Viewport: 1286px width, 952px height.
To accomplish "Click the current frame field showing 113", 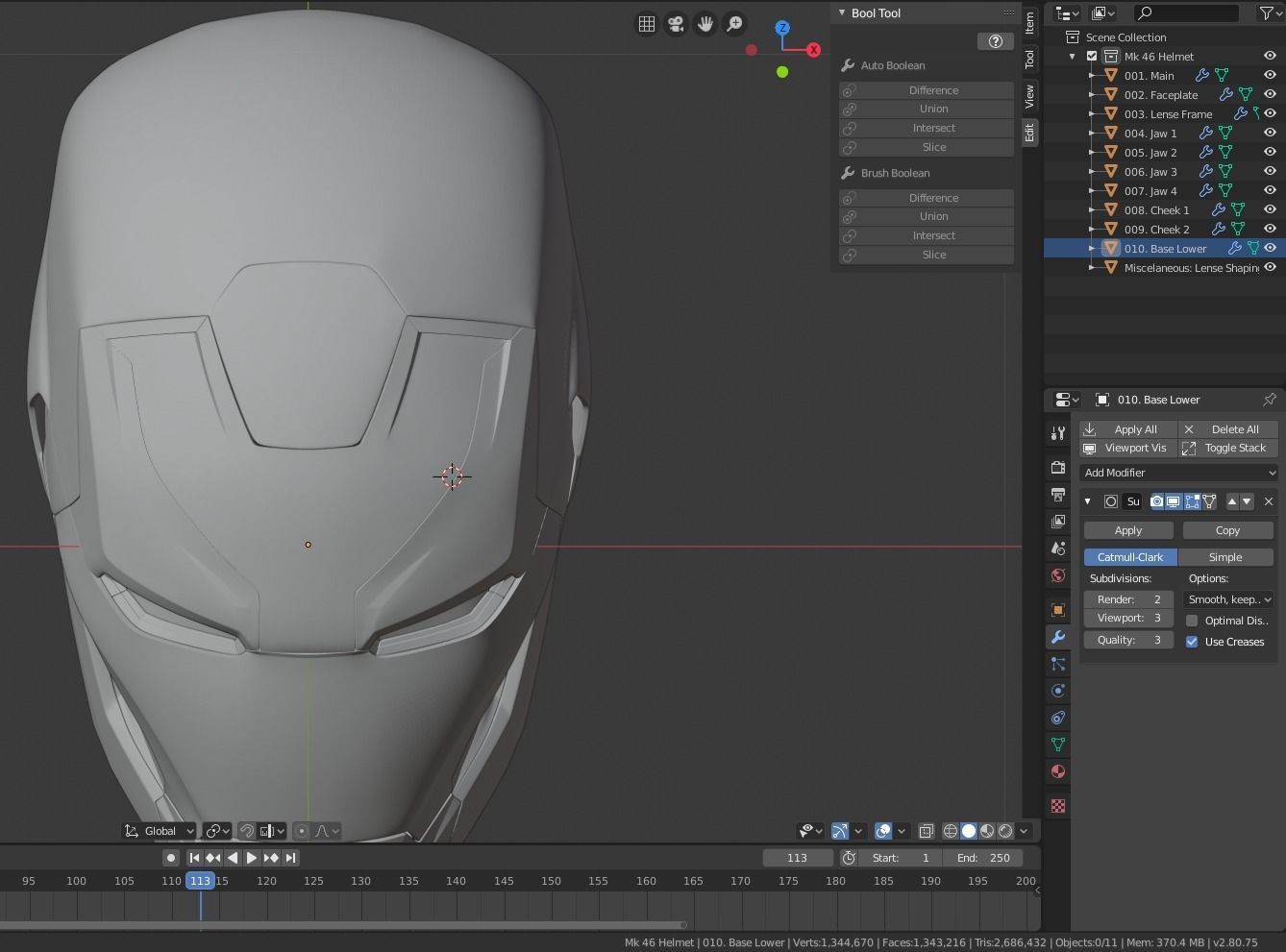I will coord(797,858).
